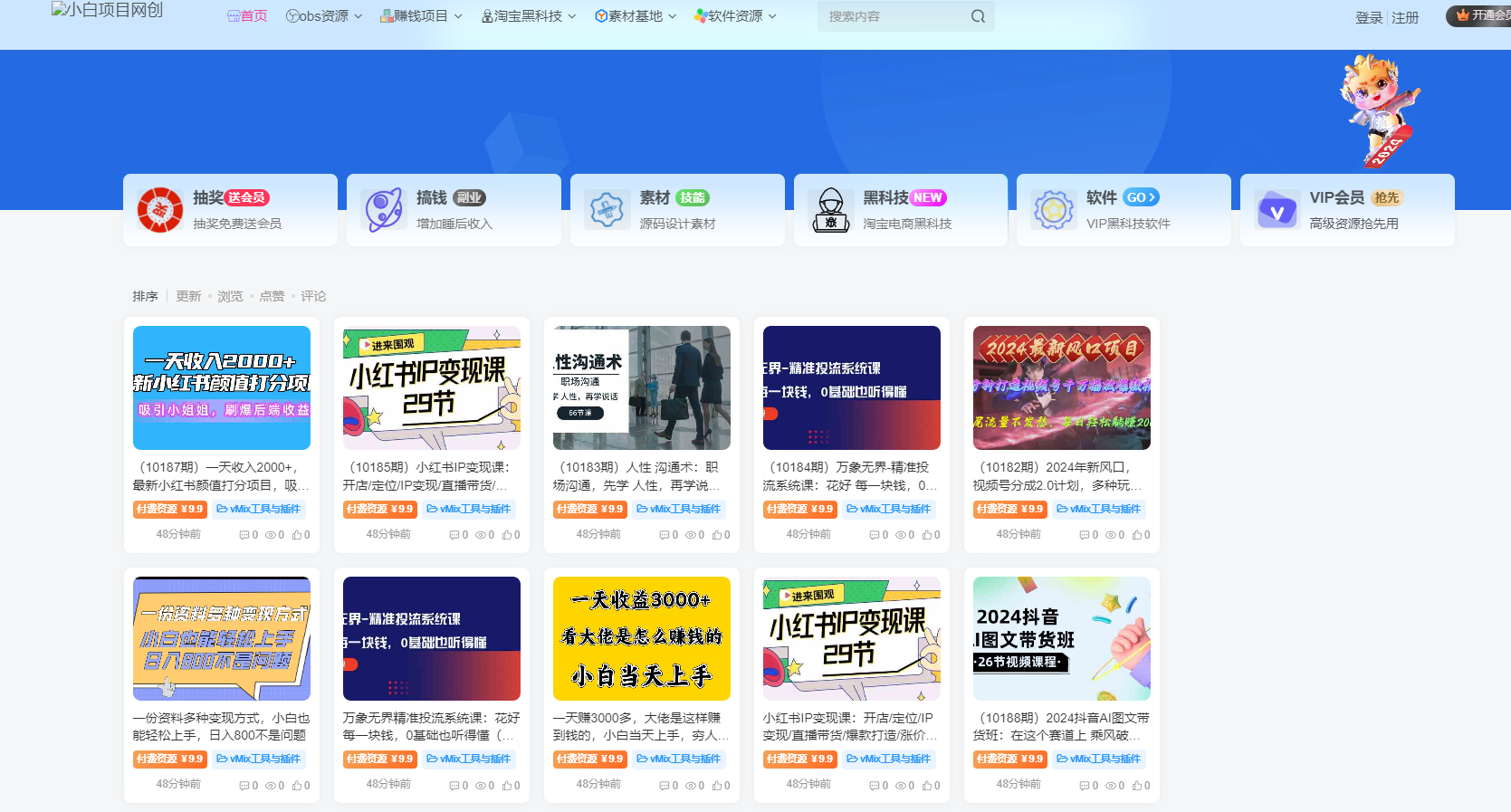Expand the obs资源 dropdown menu
This screenshot has height=812, width=1511.
click(324, 16)
